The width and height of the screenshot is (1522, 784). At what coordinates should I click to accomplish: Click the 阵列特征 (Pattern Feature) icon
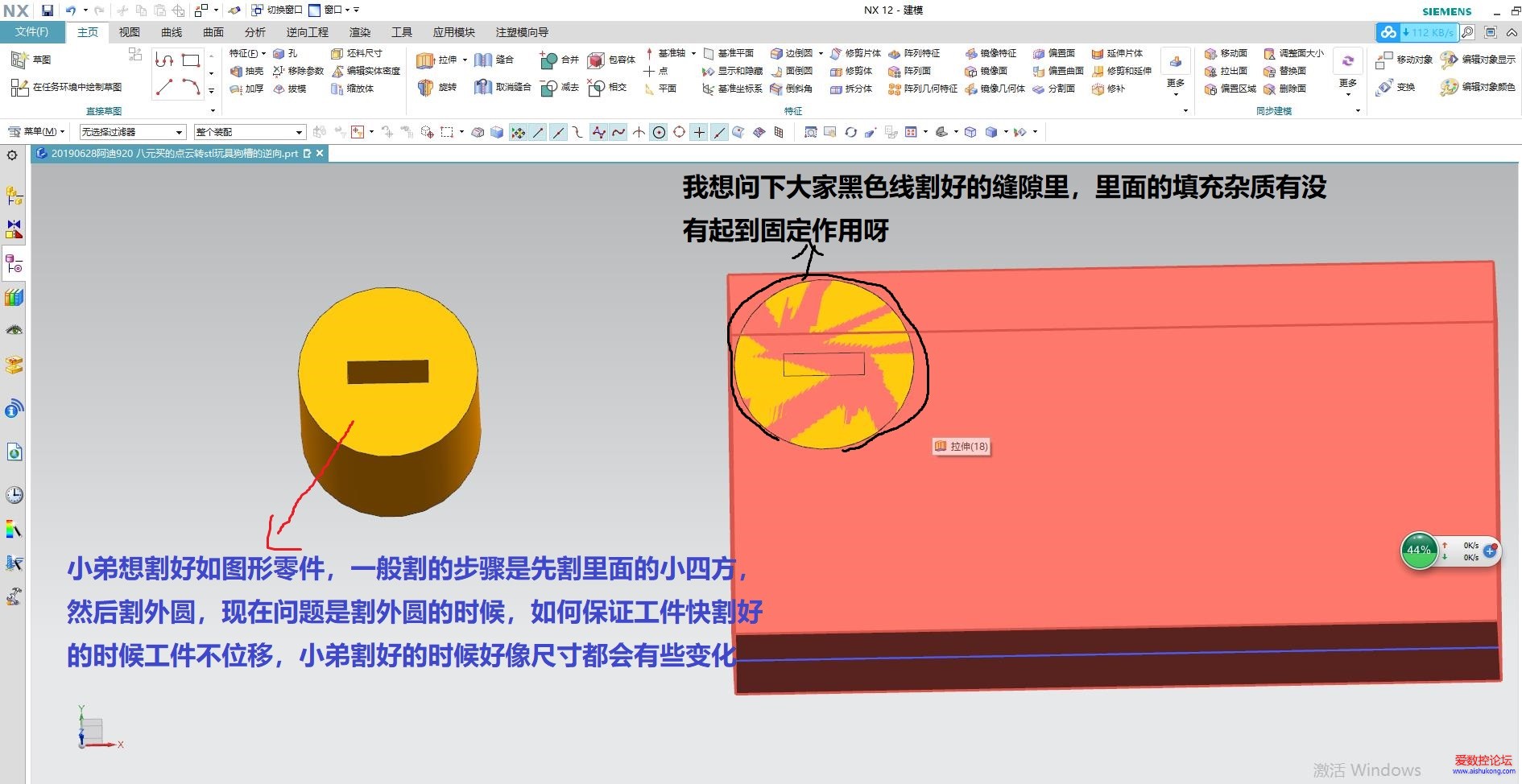point(894,53)
